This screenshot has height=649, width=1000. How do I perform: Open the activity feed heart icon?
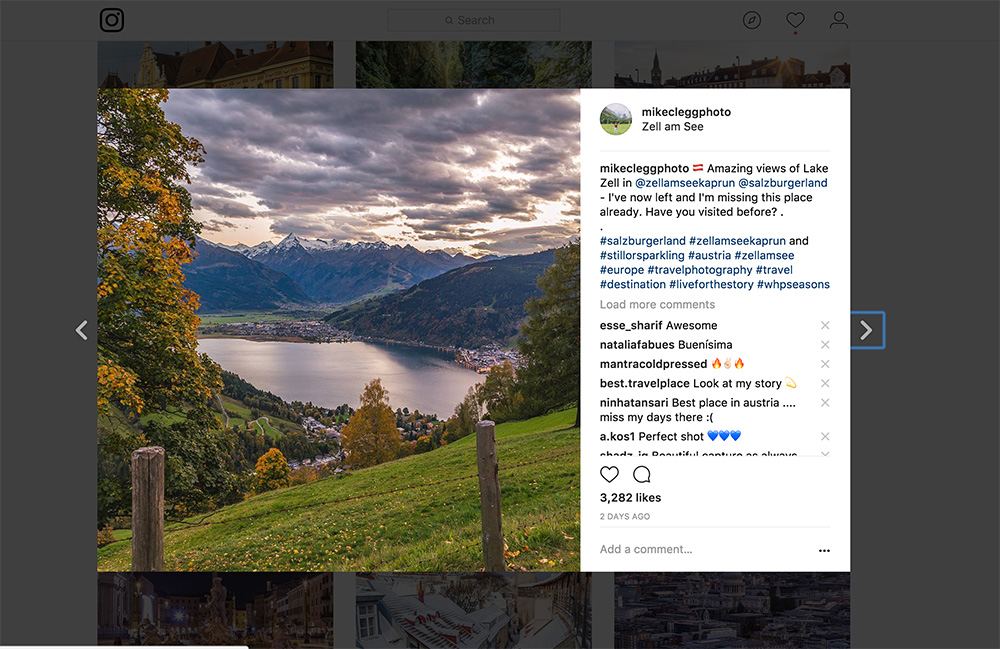pos(795,20)
